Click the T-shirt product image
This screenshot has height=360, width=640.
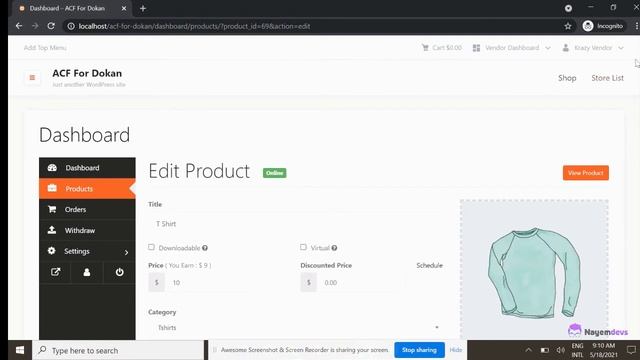click(x=534, y=272)
